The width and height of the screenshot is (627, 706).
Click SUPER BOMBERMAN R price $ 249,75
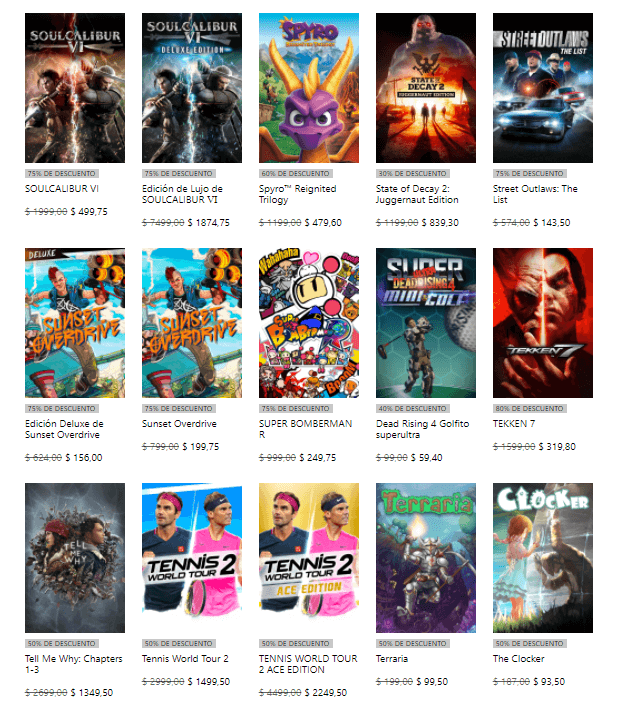(x=318, y=457)
